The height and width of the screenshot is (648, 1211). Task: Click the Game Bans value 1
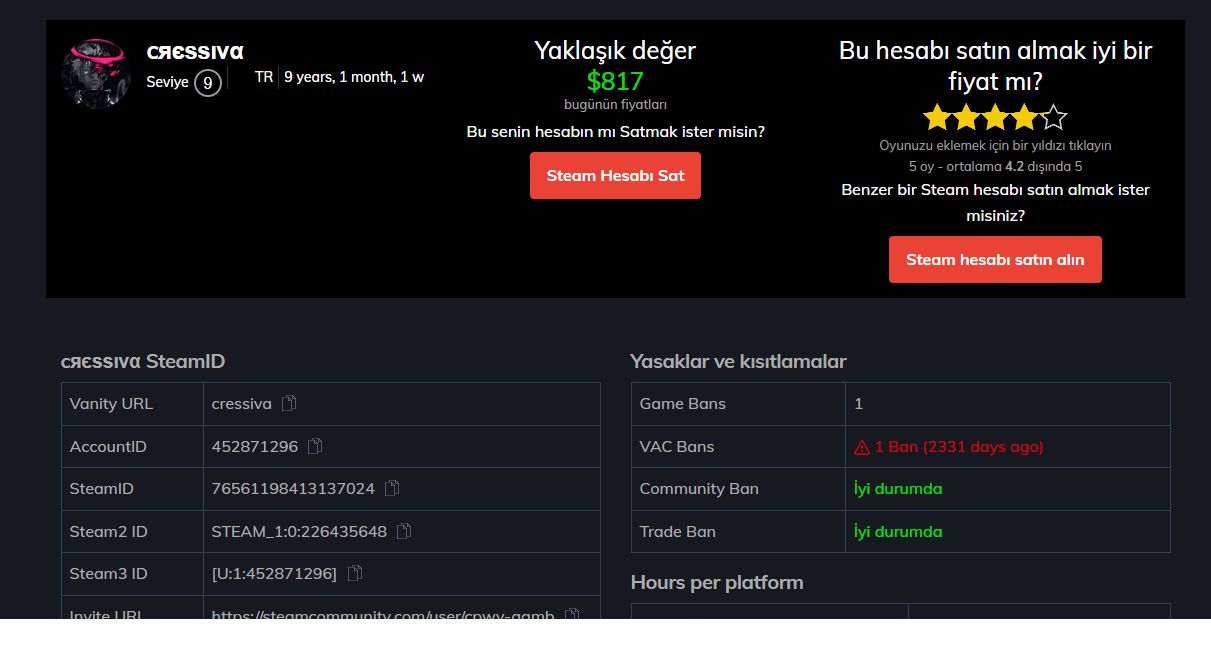tap(859, 403)
